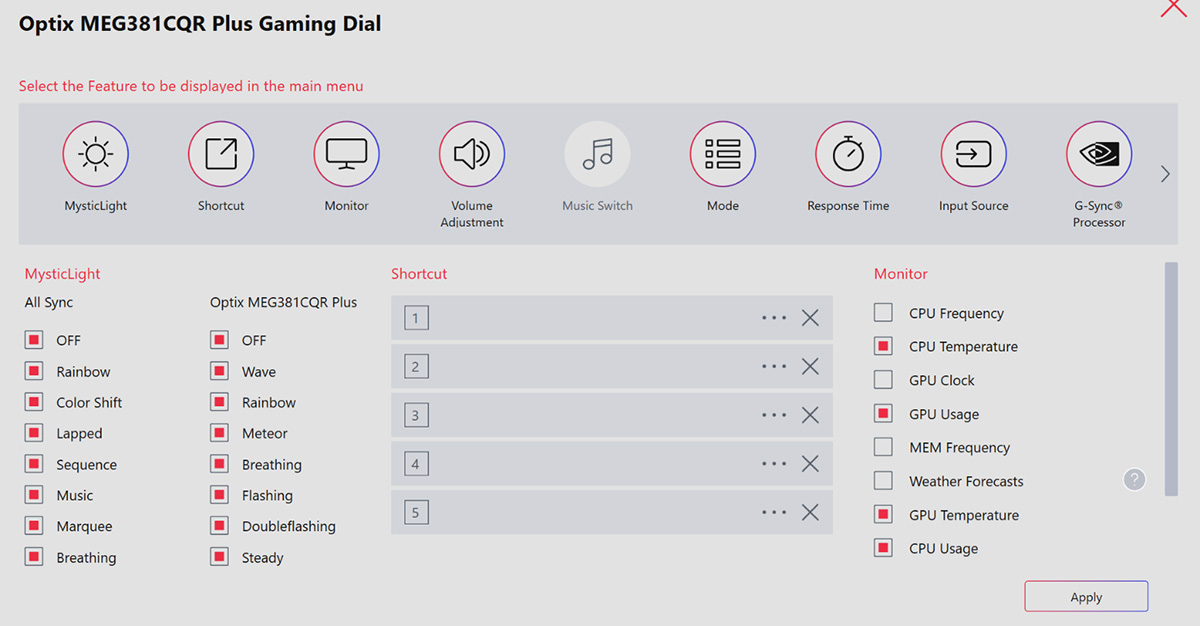Toggle the CPU Usage checkbox
The height and width of the screenshot is (626, 1200).
(x=883, y=548)
